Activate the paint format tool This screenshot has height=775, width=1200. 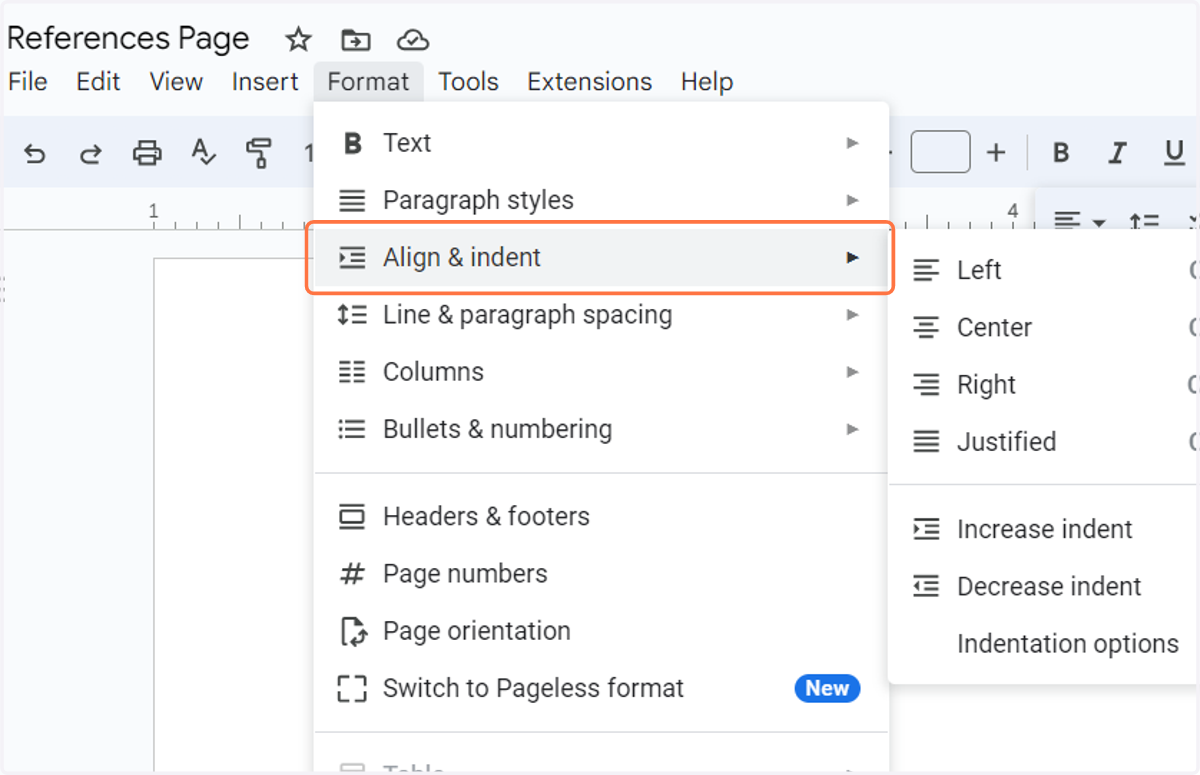coord(259,153)
